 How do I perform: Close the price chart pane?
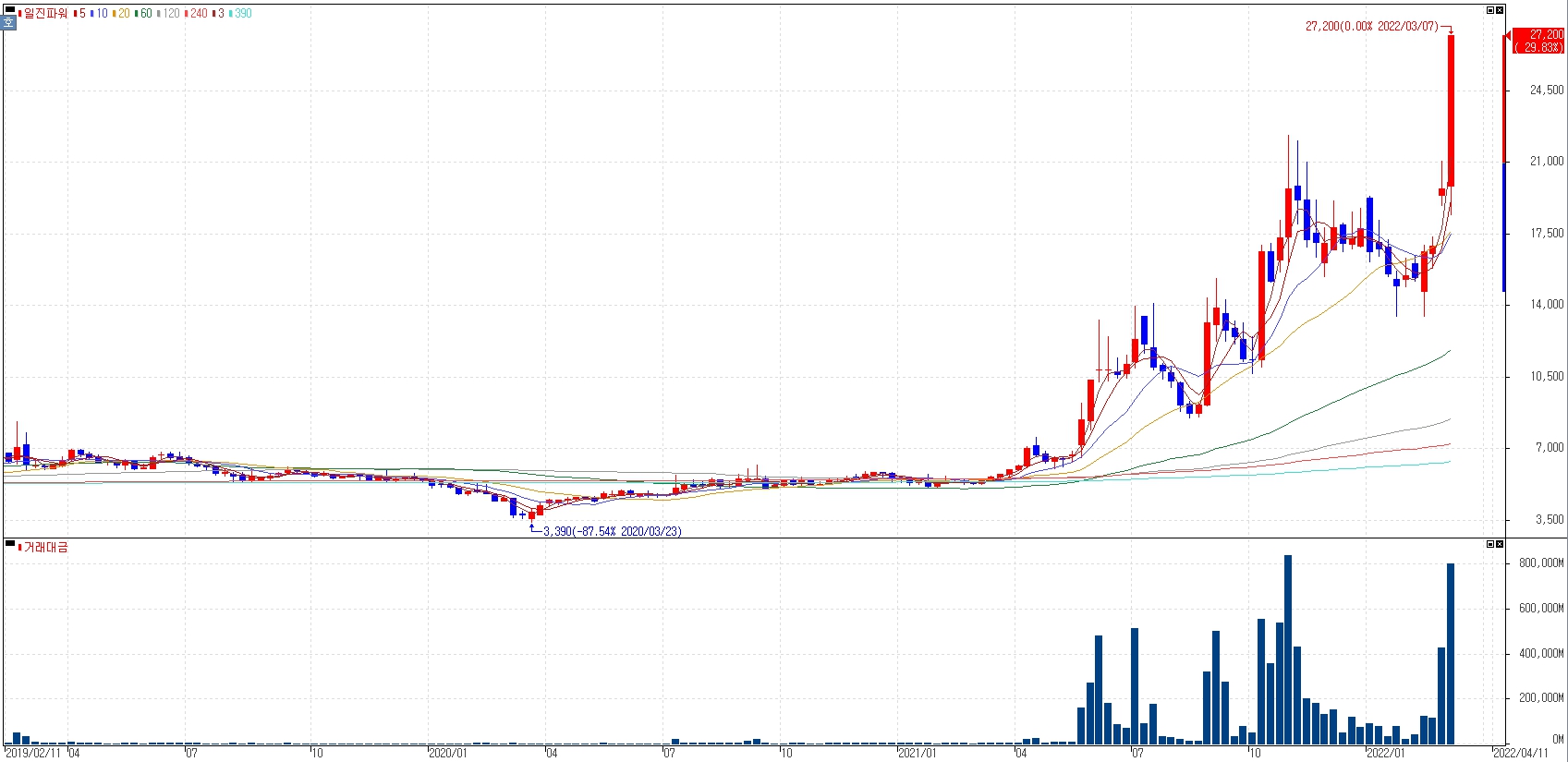(1500, 10)
